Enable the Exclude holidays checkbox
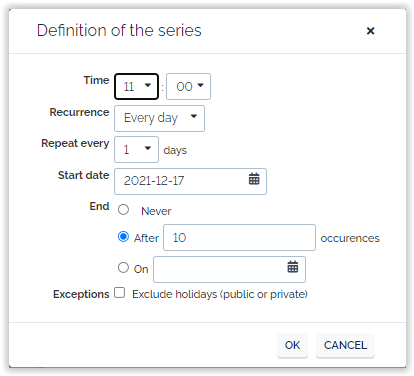The width and height of the screenshot is (414, 376). (119, 293)
